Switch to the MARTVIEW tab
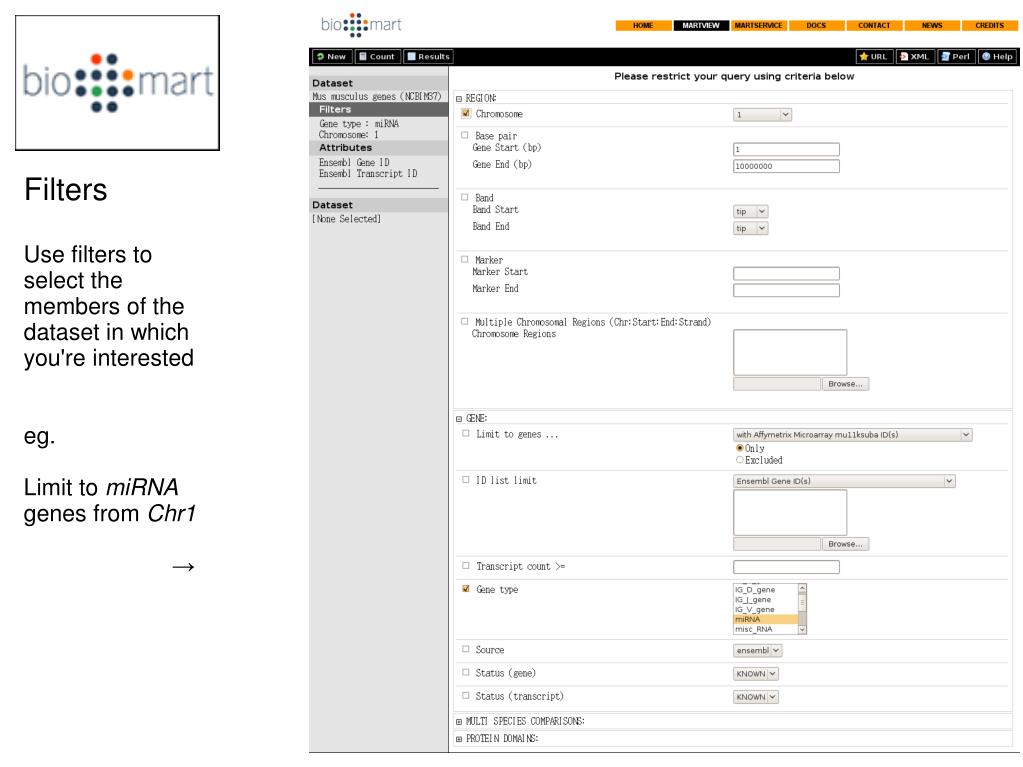 pos(701,25)
